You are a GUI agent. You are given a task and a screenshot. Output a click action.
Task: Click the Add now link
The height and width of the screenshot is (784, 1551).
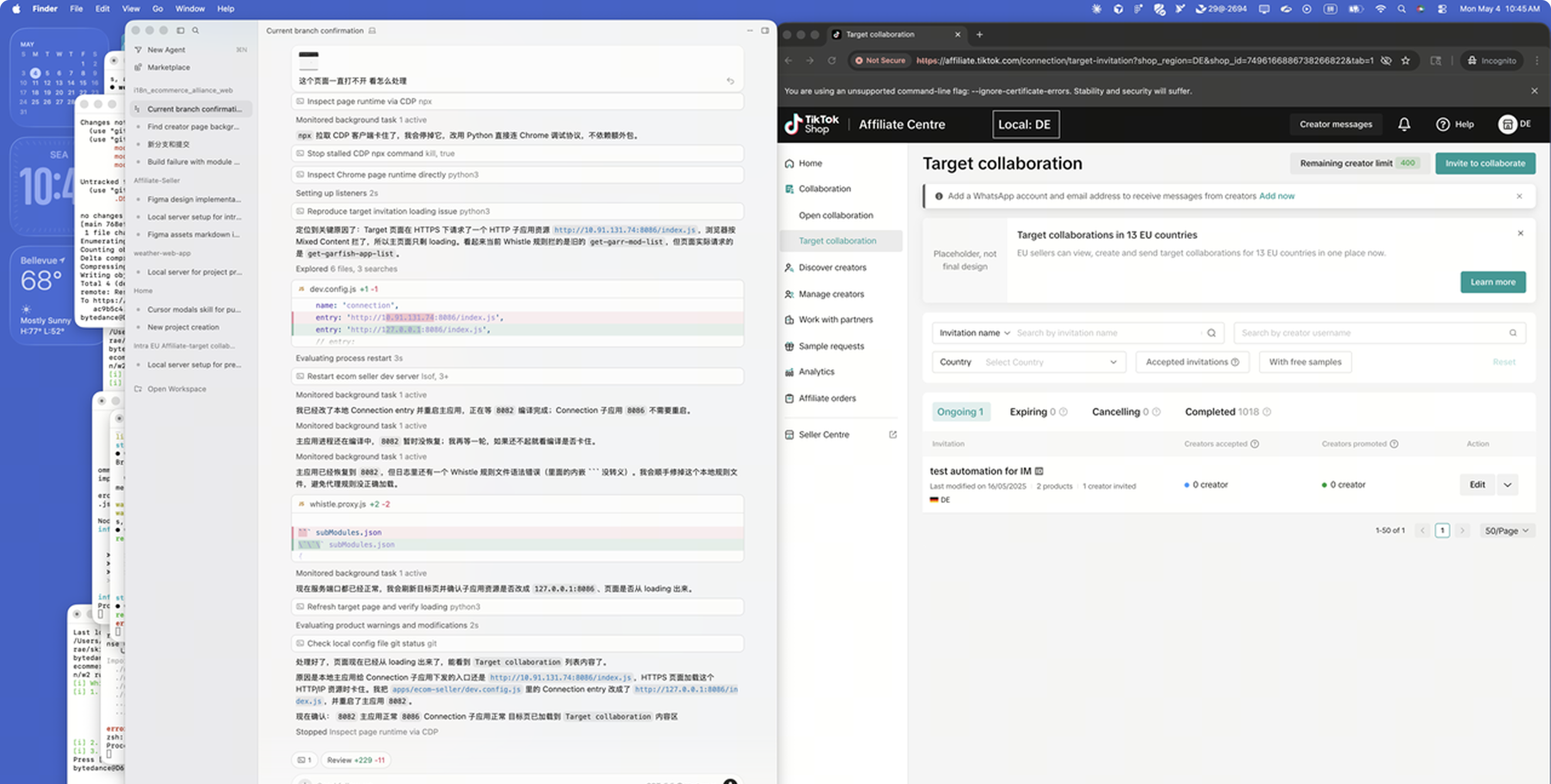pos(1276,196)
